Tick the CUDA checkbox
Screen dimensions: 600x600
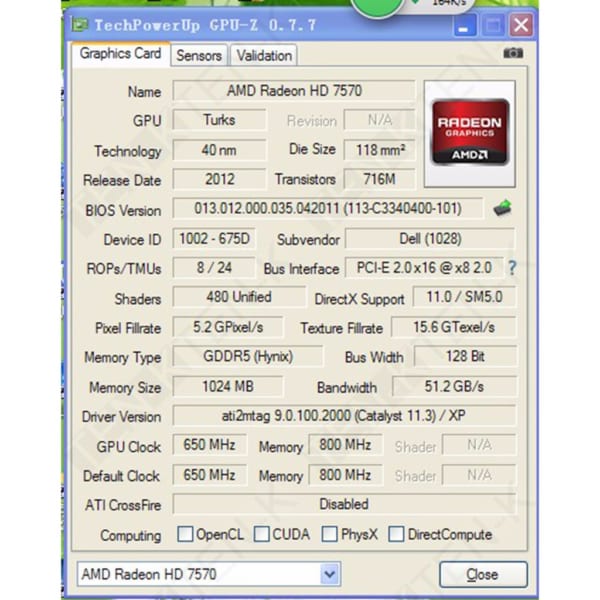coord(261,534)
